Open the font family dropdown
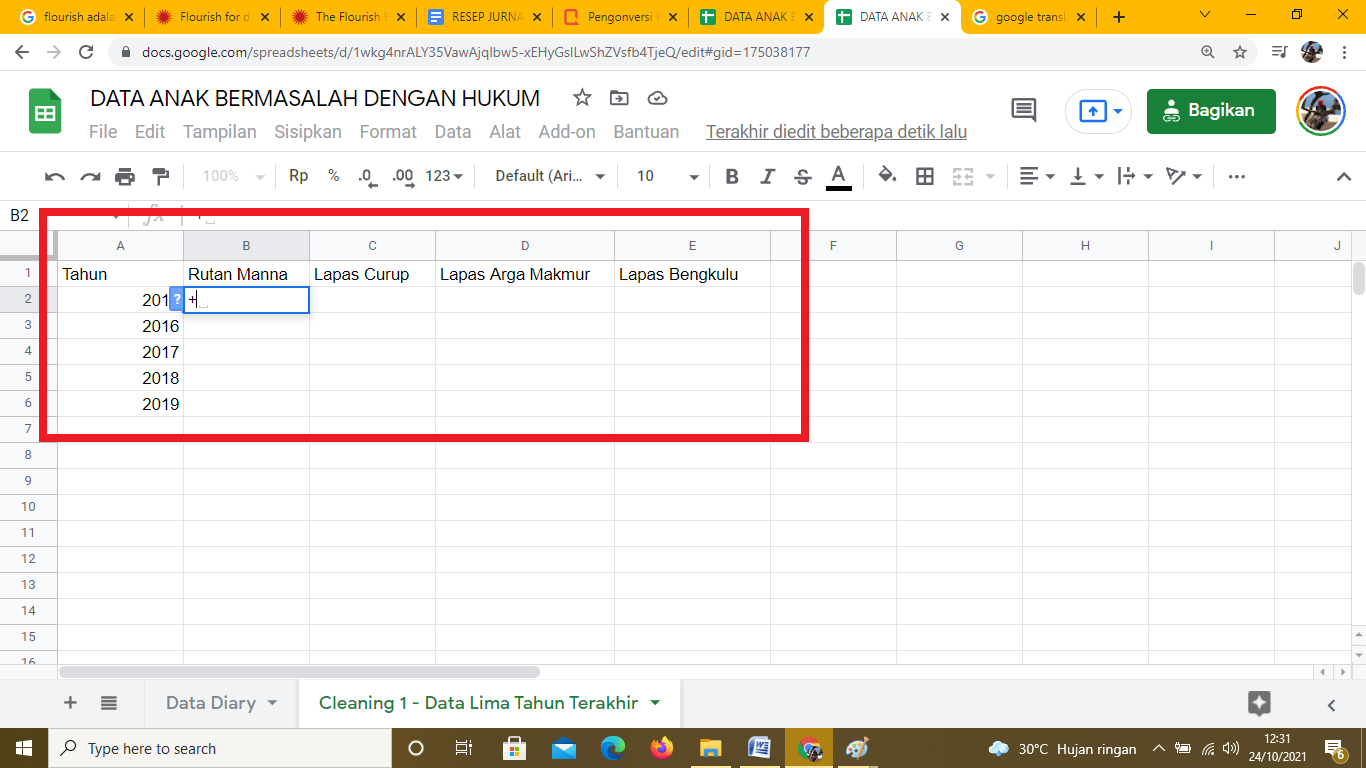 point(550,177)
